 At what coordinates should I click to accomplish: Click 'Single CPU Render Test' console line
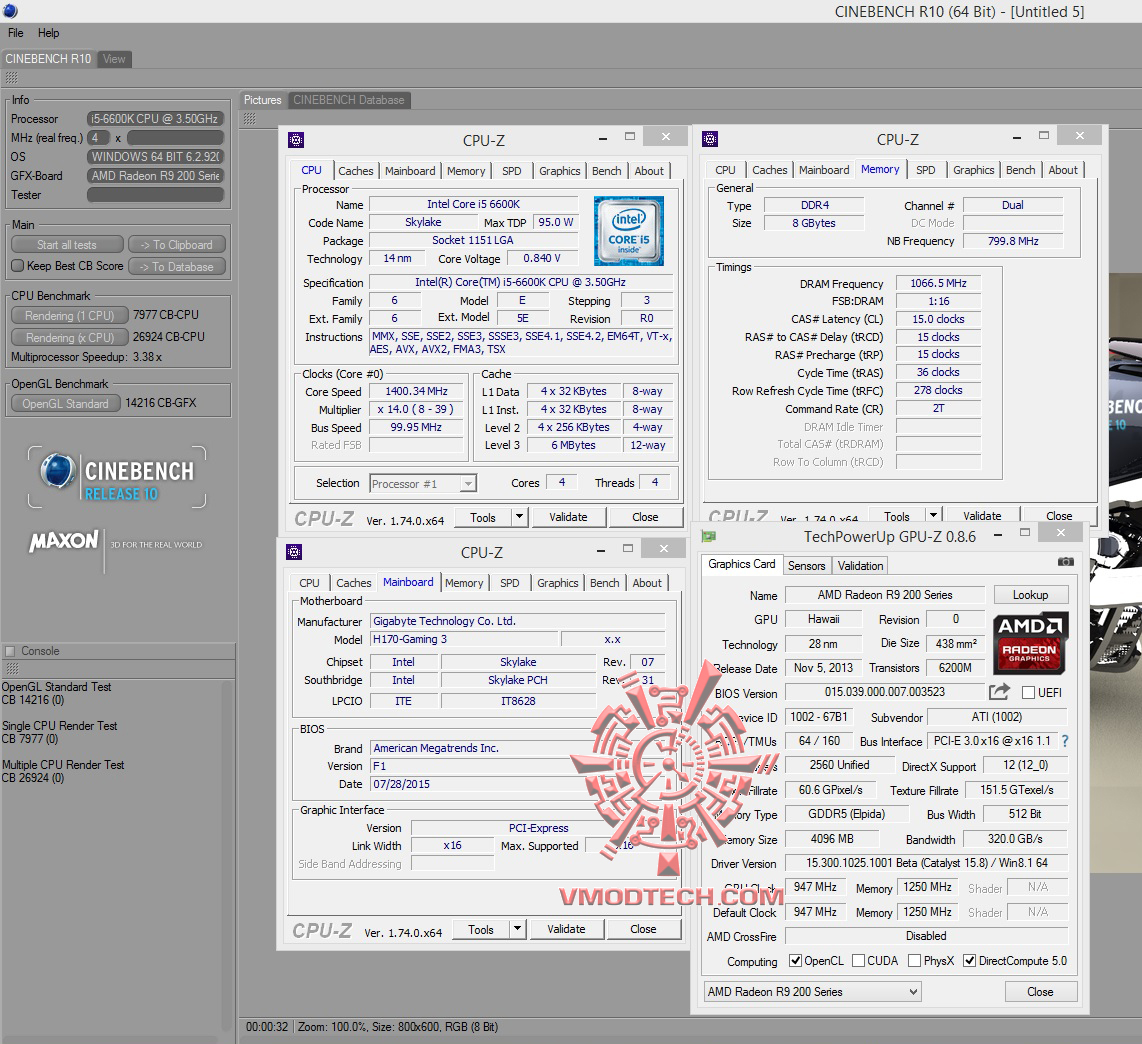60,726
